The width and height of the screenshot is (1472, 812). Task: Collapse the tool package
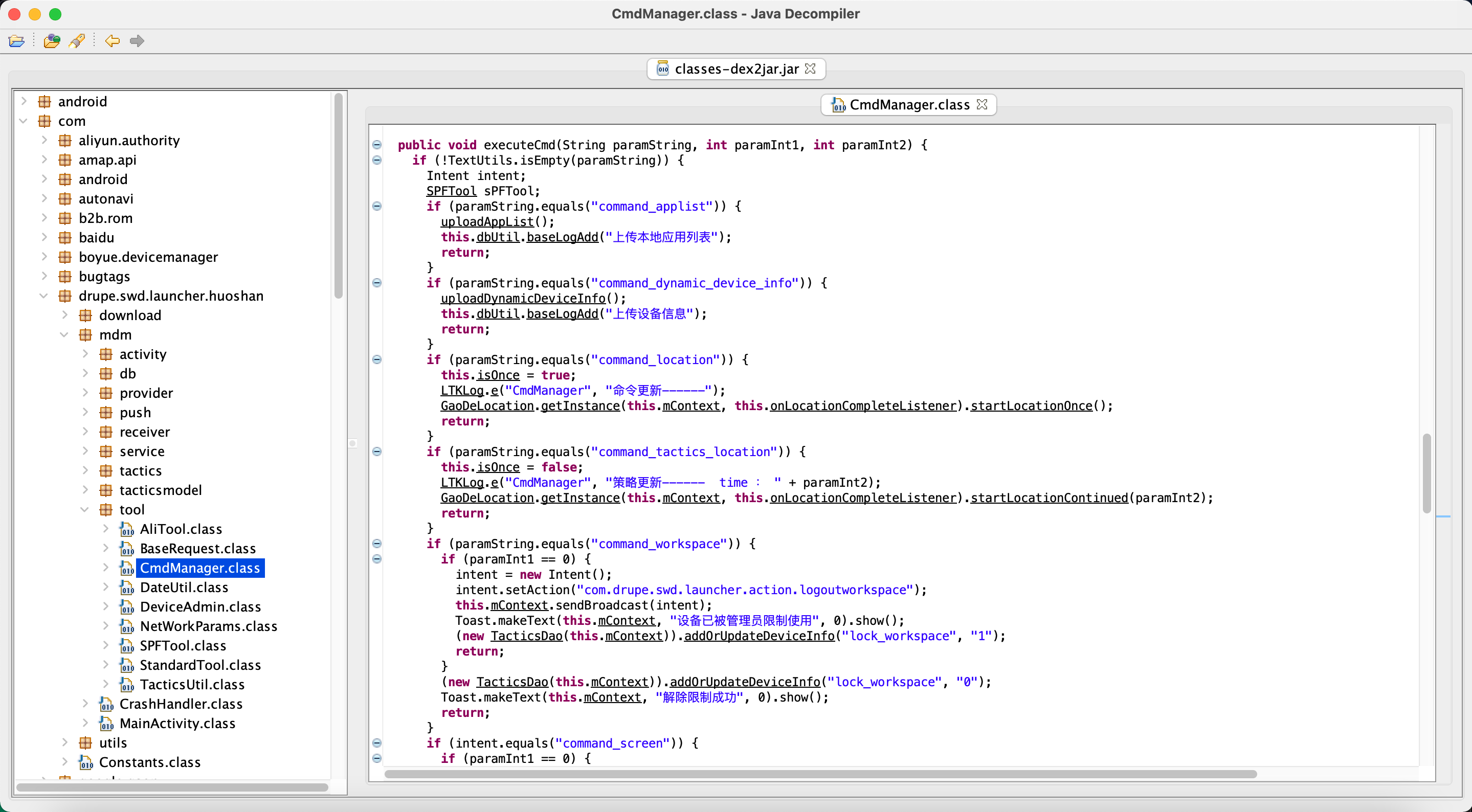pos(85,509)
